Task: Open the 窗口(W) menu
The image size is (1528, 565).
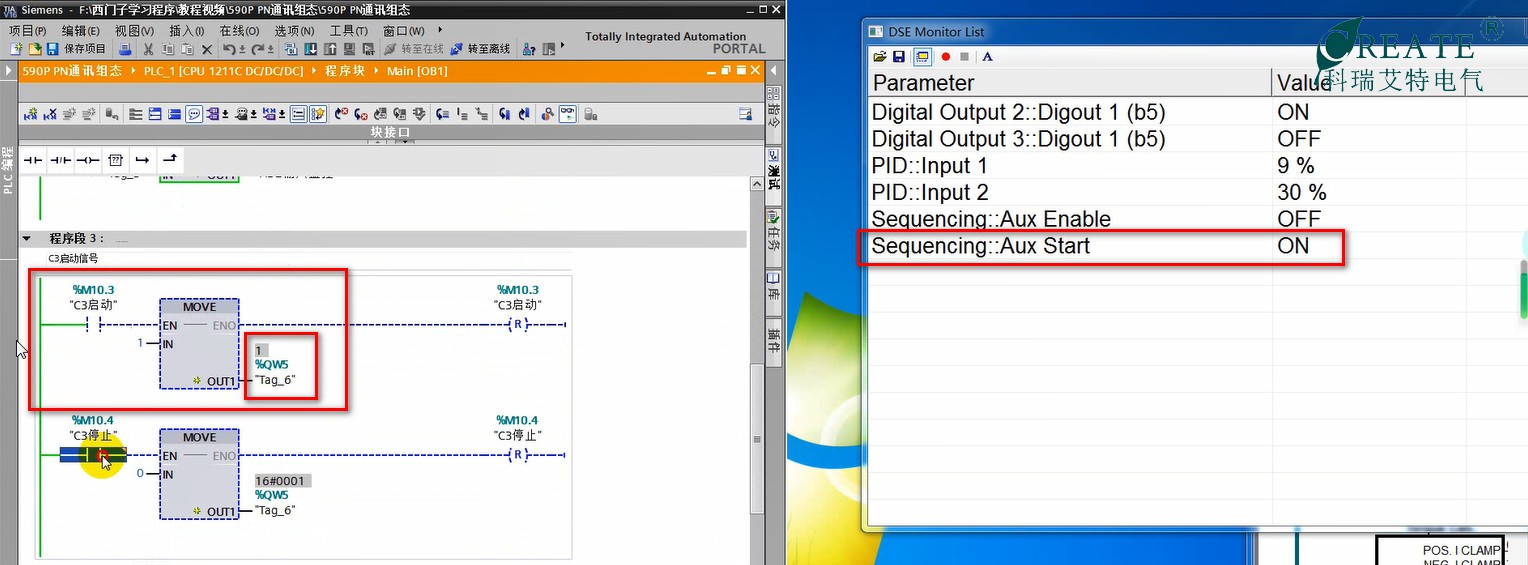Action: [x=403, y=30]
